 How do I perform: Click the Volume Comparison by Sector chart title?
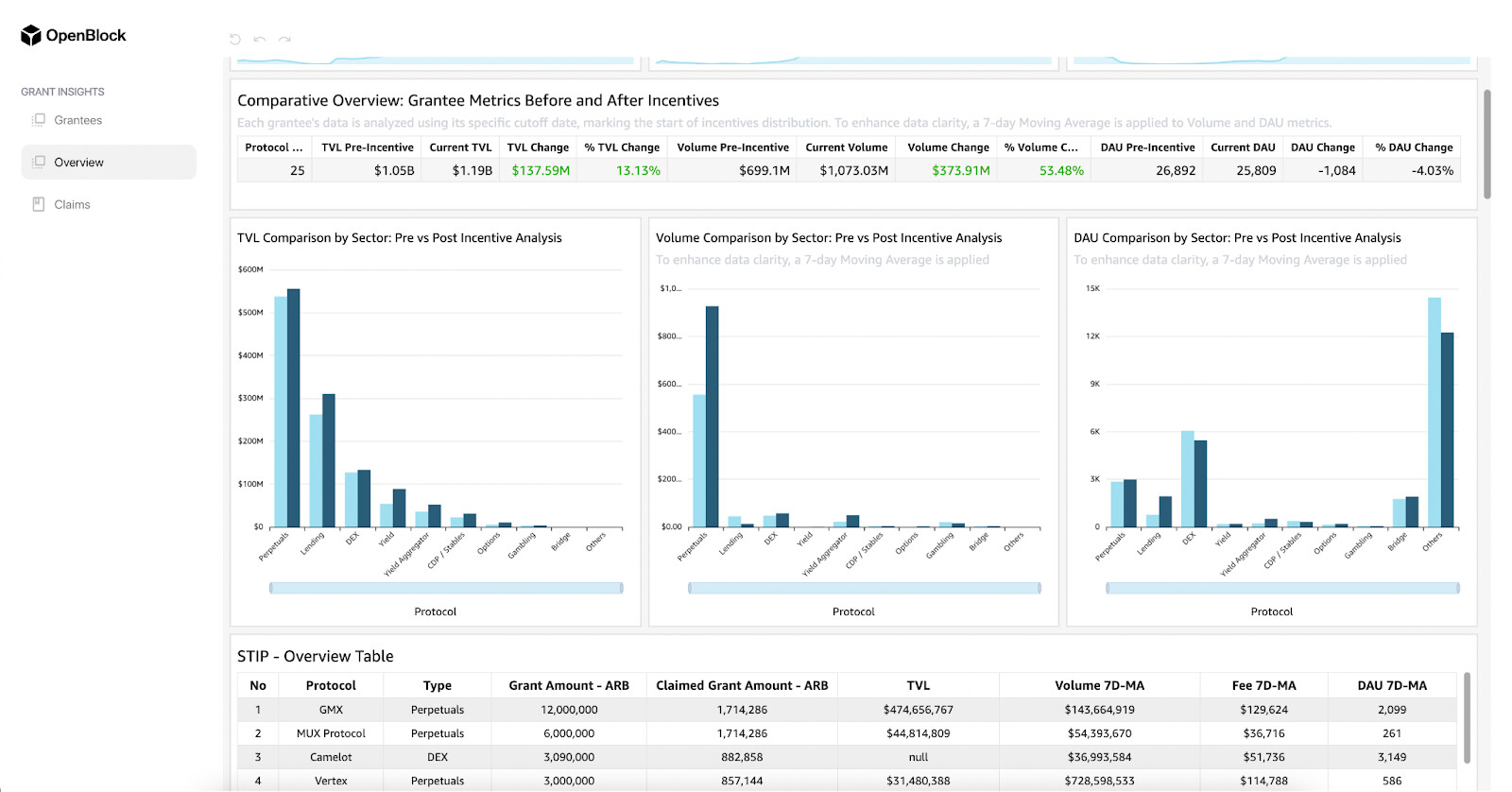(x=829, y=238)
